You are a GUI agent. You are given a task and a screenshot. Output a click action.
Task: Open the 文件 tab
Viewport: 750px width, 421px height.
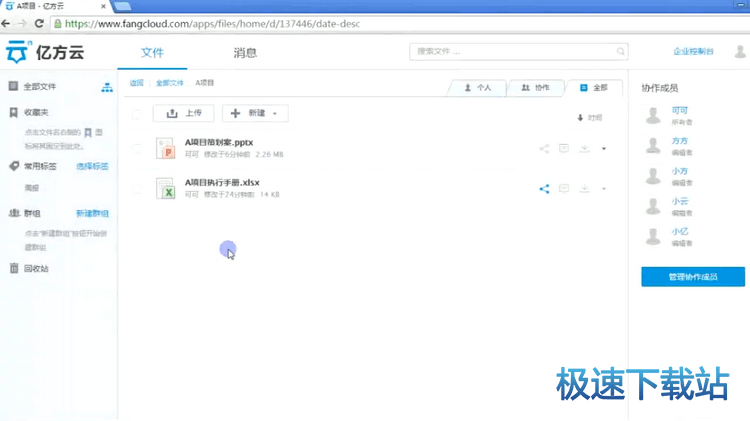pyautogui.click(x=152, y=53)
